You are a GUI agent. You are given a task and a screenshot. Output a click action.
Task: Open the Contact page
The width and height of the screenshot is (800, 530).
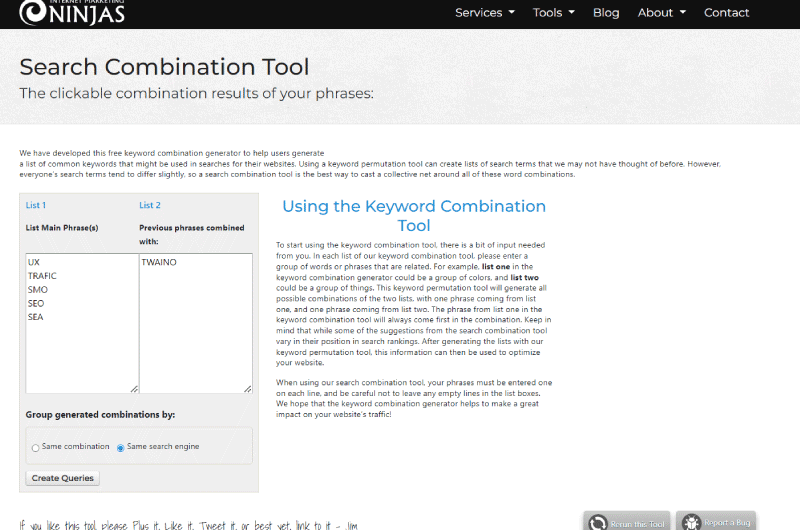pos(727,13)
